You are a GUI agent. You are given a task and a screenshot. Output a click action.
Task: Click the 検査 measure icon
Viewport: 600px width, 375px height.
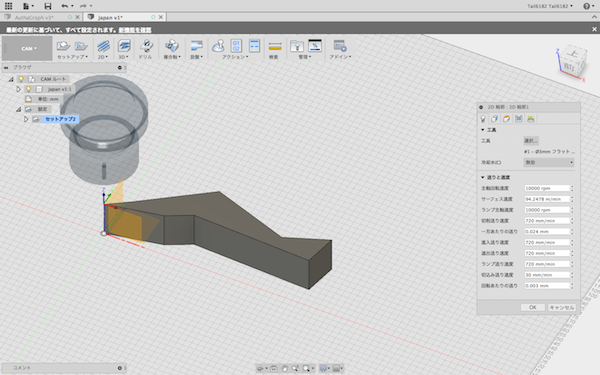[275, 46]
